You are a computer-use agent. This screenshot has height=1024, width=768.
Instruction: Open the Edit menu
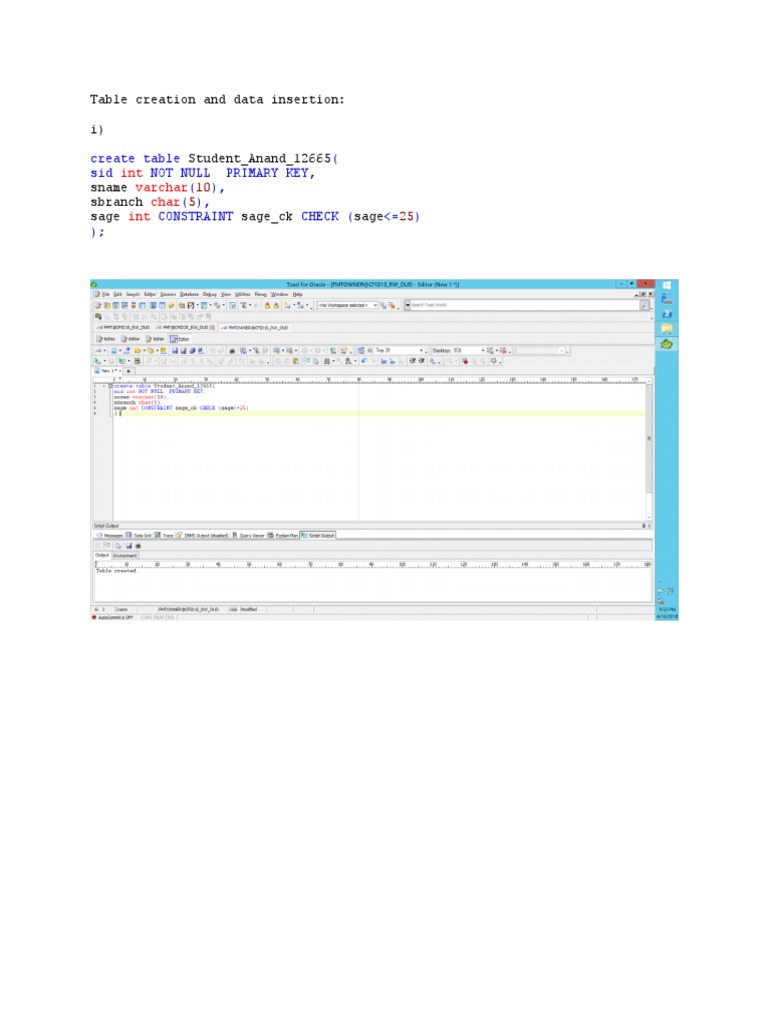(118, 295)
